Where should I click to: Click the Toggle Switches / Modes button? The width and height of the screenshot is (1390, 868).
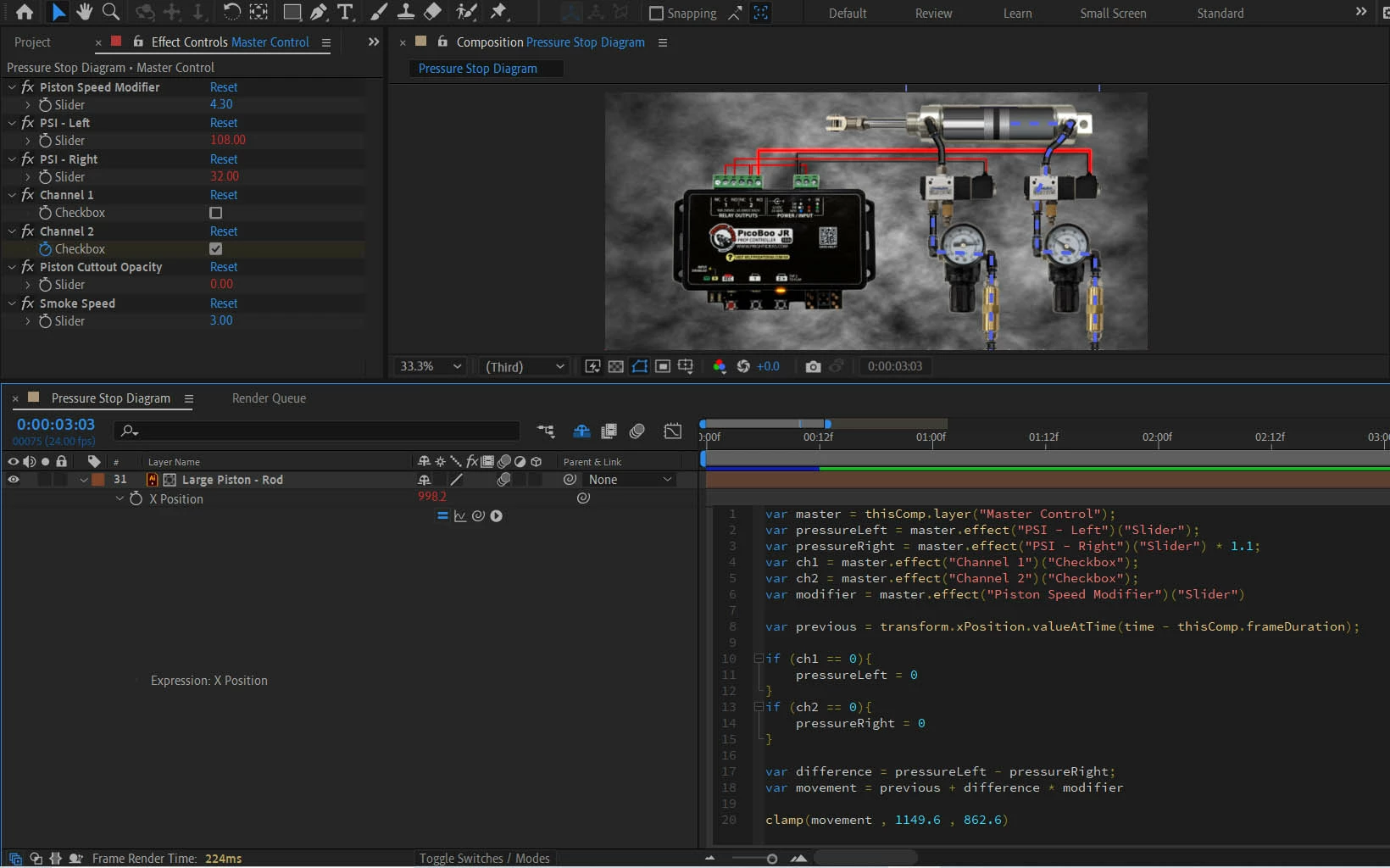[484, 859]
